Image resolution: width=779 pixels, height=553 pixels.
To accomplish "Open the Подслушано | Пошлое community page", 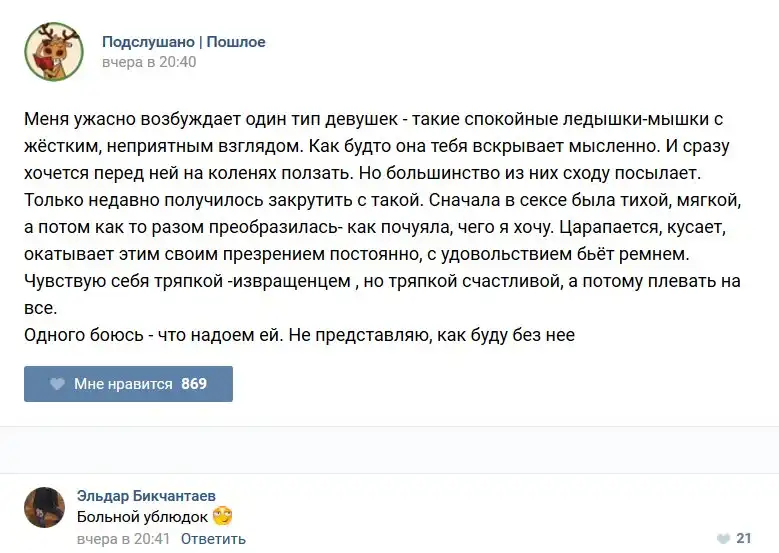I will click(x=183, y=42).
